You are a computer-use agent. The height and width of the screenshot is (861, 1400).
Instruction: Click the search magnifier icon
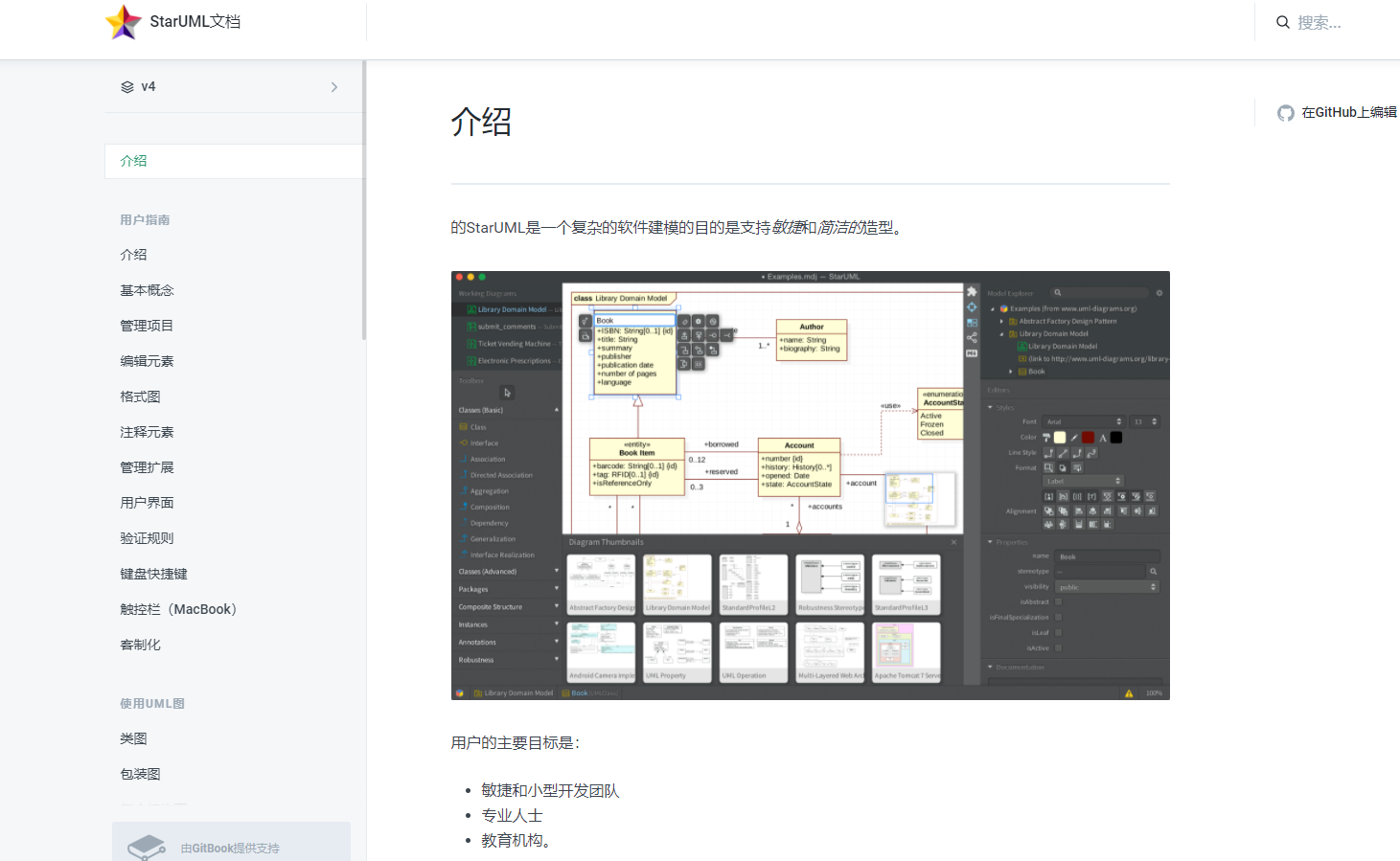pyautogui.click(x=1283, y=21)
